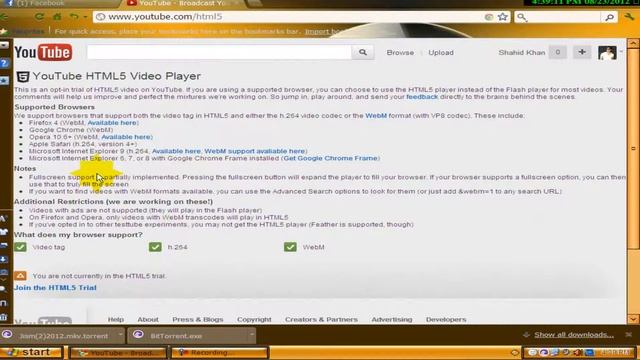Open the search engine dropdown in browser search box

tap(522, 17)
